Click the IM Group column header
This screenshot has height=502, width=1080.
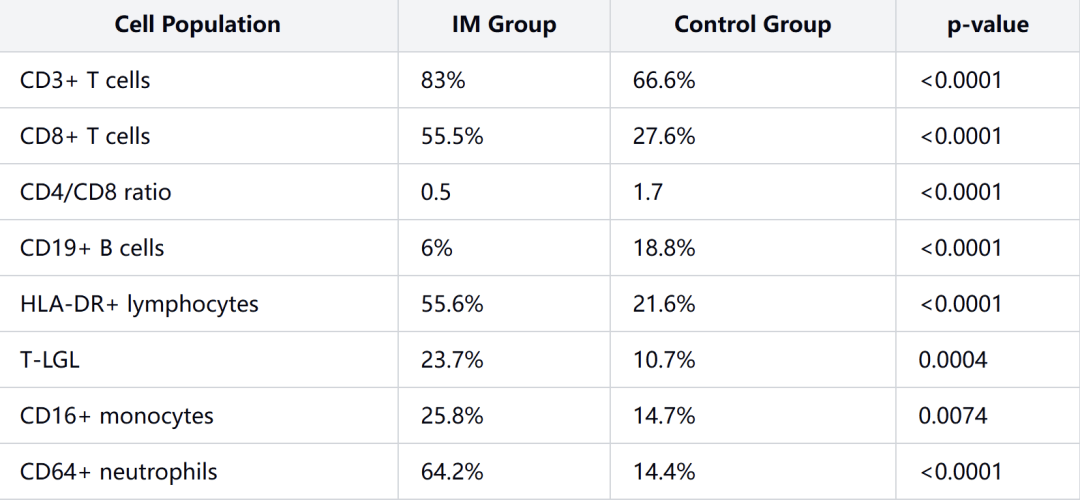(503, 25)
